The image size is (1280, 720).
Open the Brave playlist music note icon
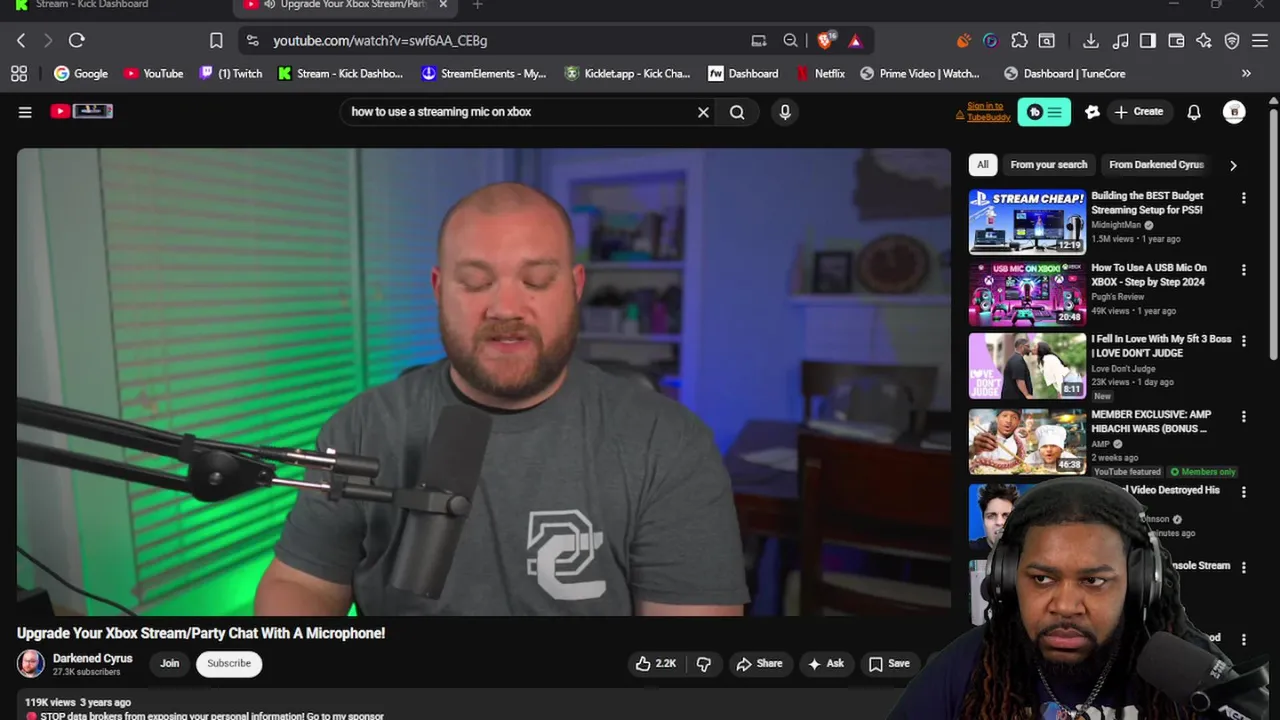(x=1120, y=40)
